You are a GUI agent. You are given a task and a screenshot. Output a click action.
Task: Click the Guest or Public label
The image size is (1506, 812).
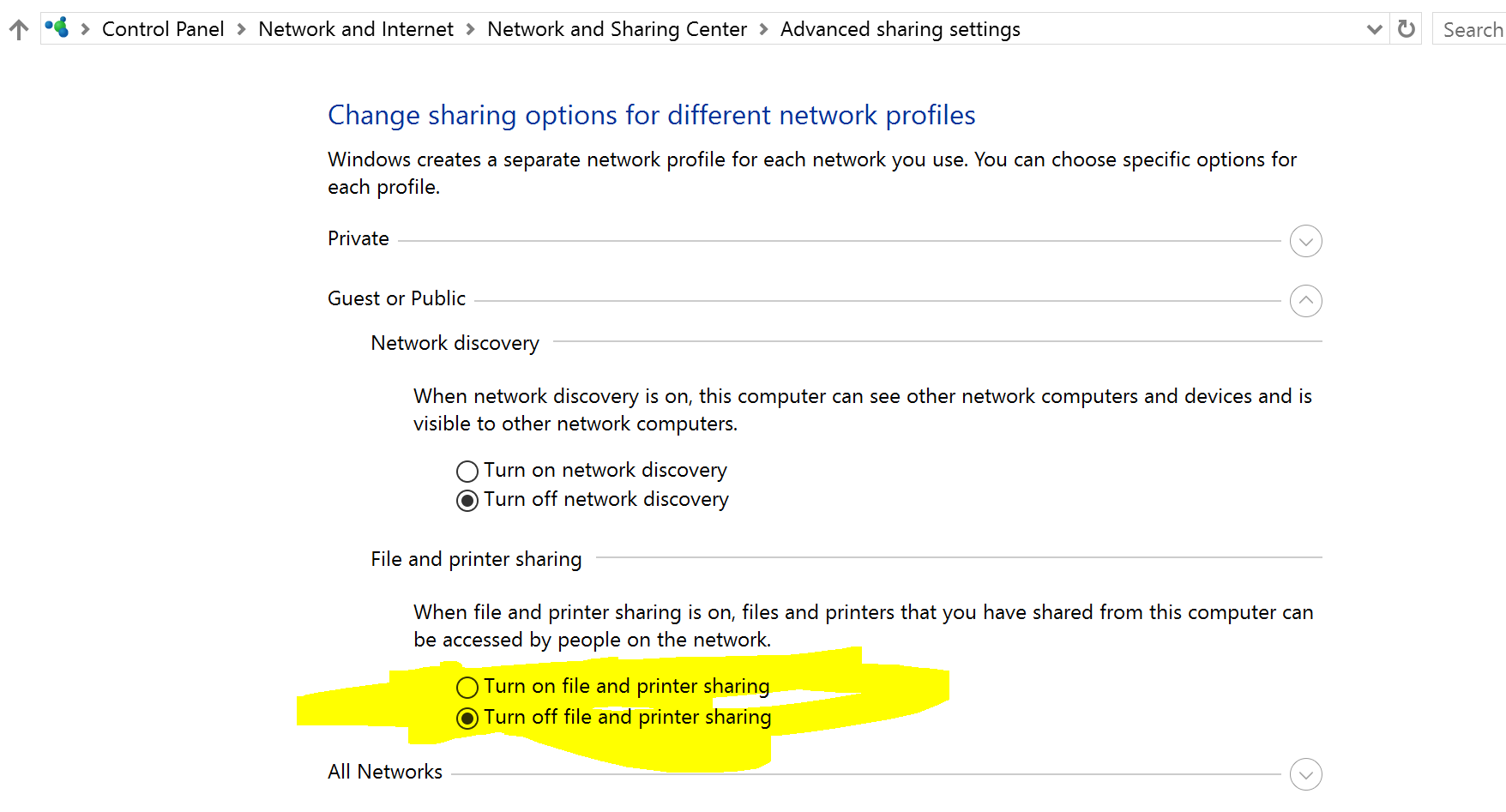[396, 298]
